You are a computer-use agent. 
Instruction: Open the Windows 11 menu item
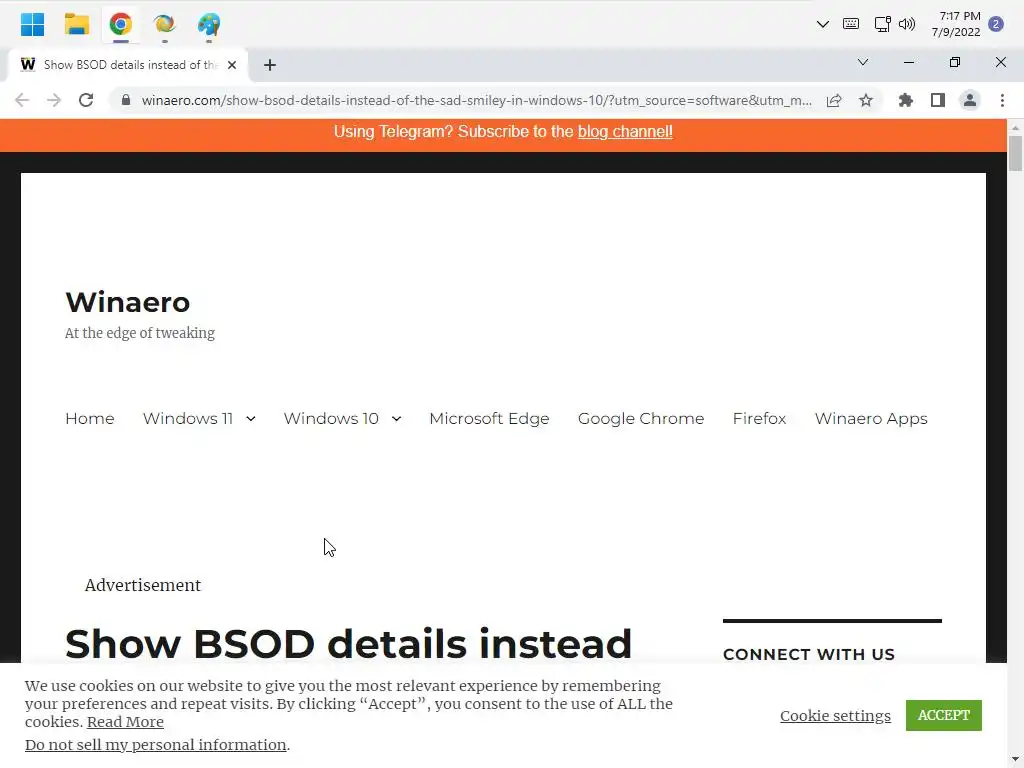click(x=188, y=419)
